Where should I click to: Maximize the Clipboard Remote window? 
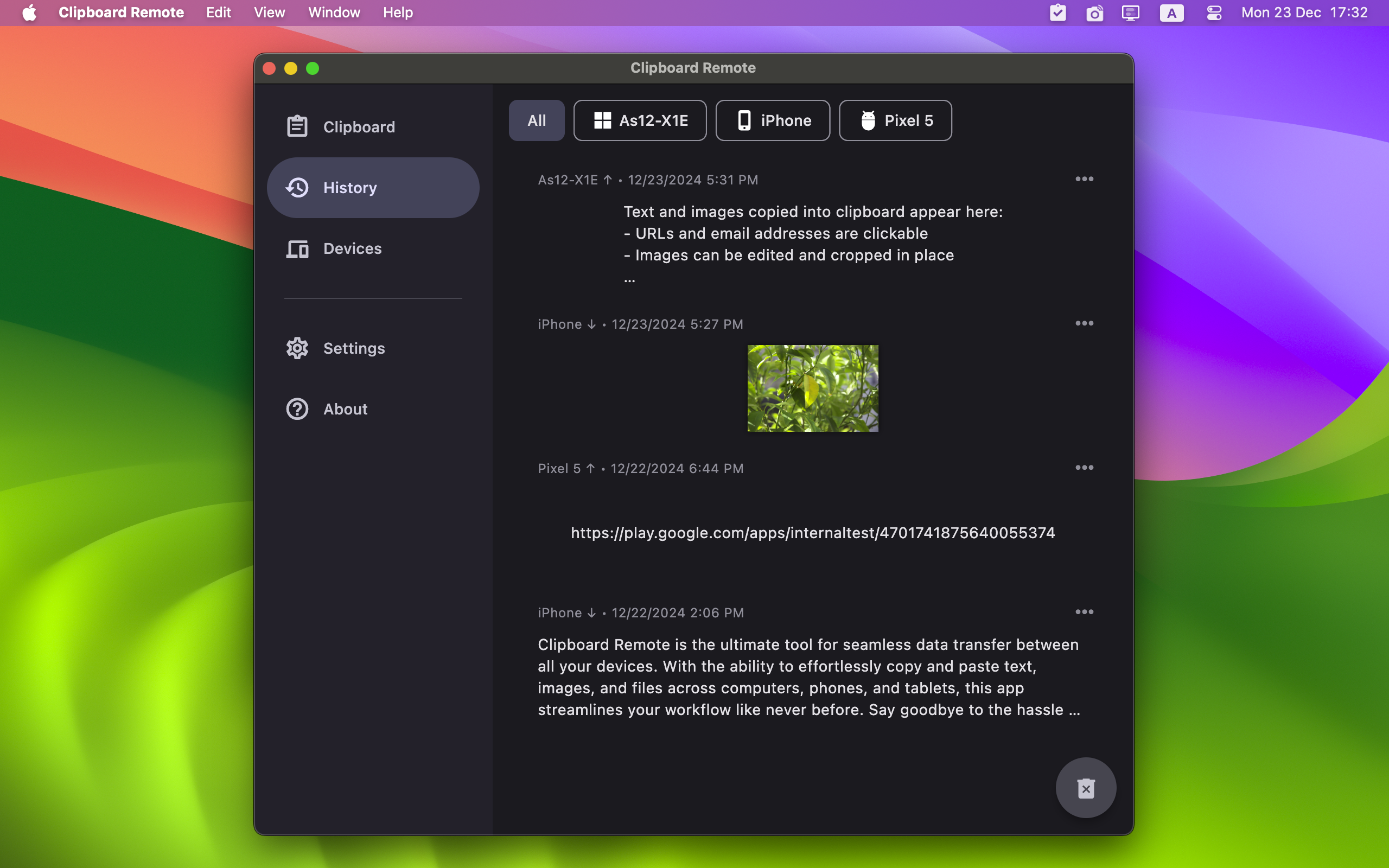313,68
